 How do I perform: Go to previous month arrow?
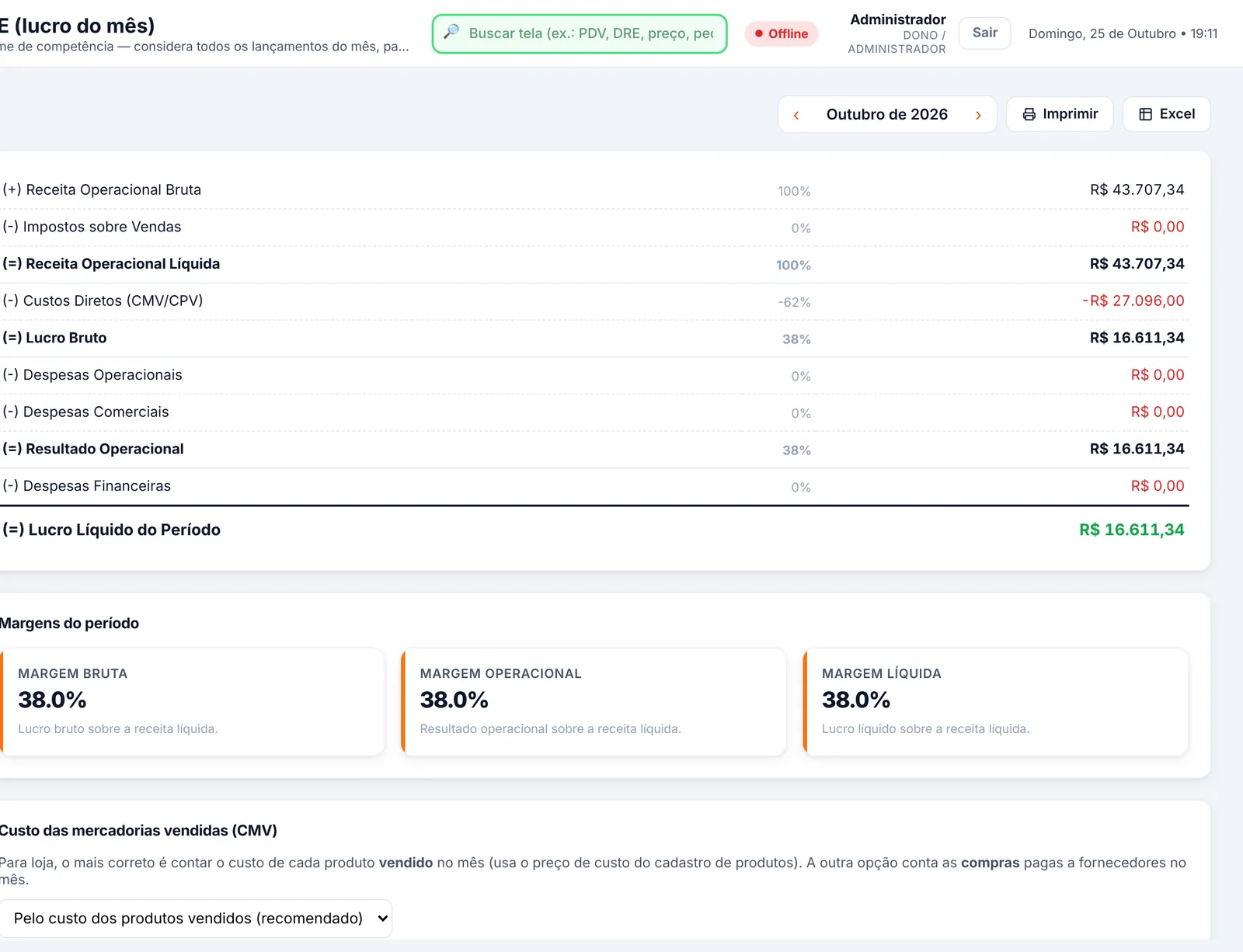point(796,115)
